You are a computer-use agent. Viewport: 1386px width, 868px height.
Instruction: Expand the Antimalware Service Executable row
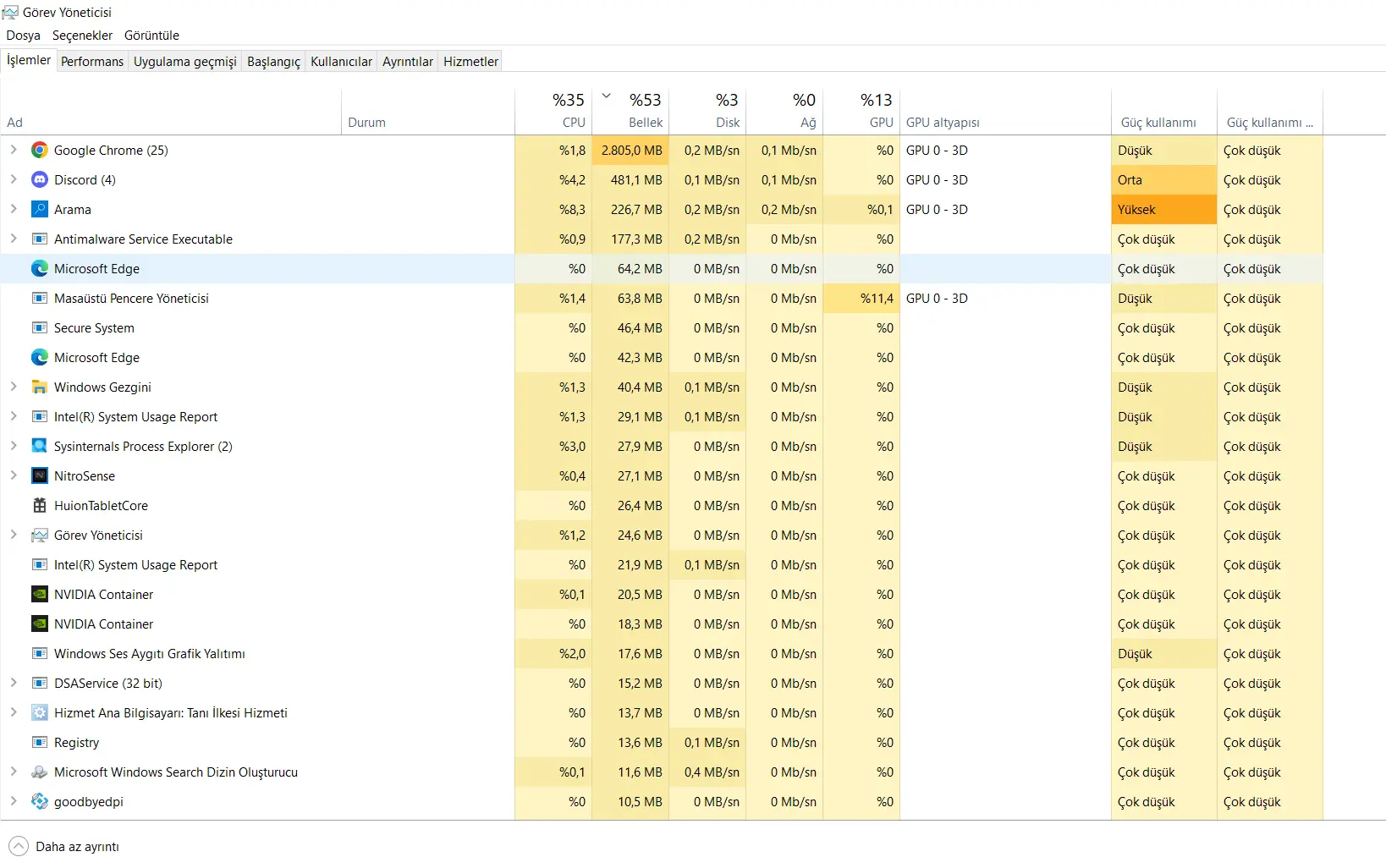point(14,239)
